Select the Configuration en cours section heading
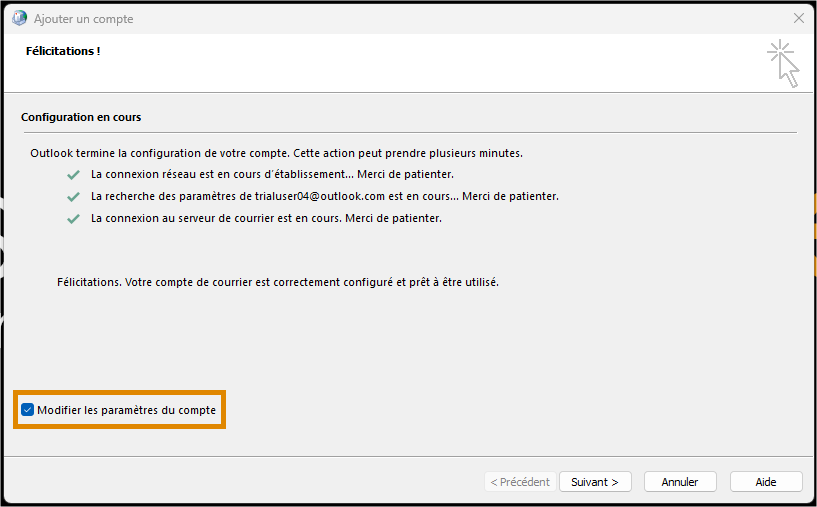Image resolution: width=817 pixels, height=507 pixels. coord(81,117)
